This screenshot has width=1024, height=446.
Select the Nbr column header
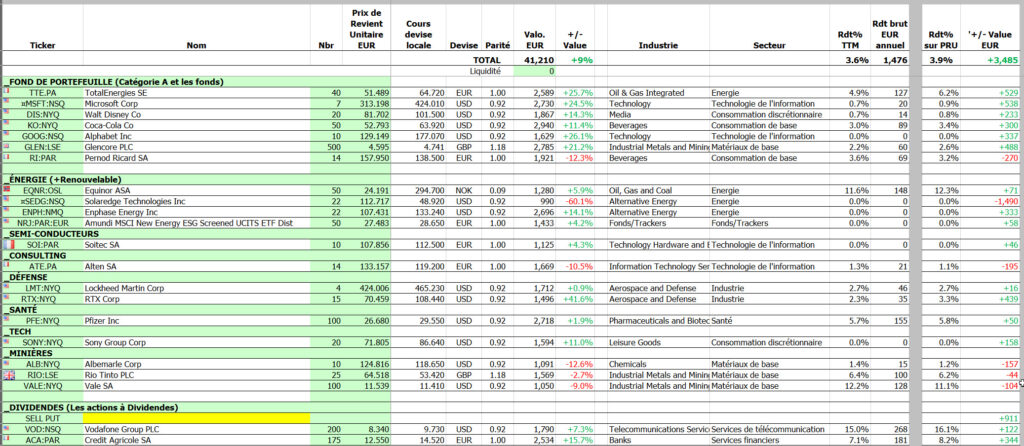click(325, 46)
